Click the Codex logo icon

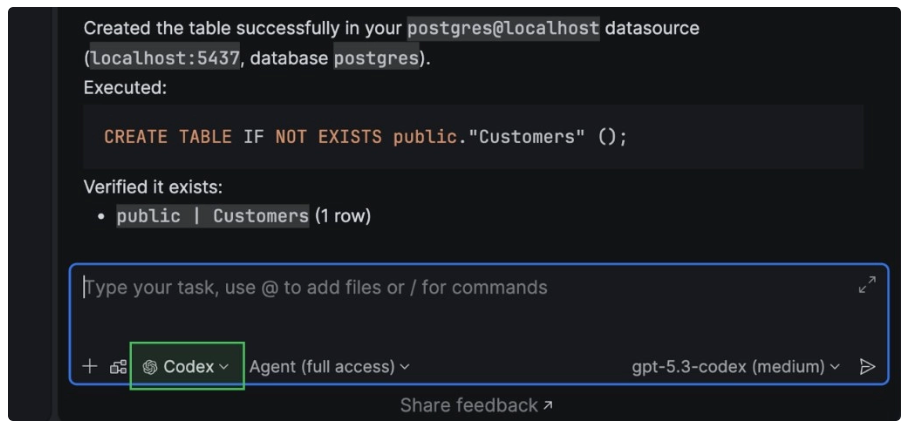(x=150, y=367)
